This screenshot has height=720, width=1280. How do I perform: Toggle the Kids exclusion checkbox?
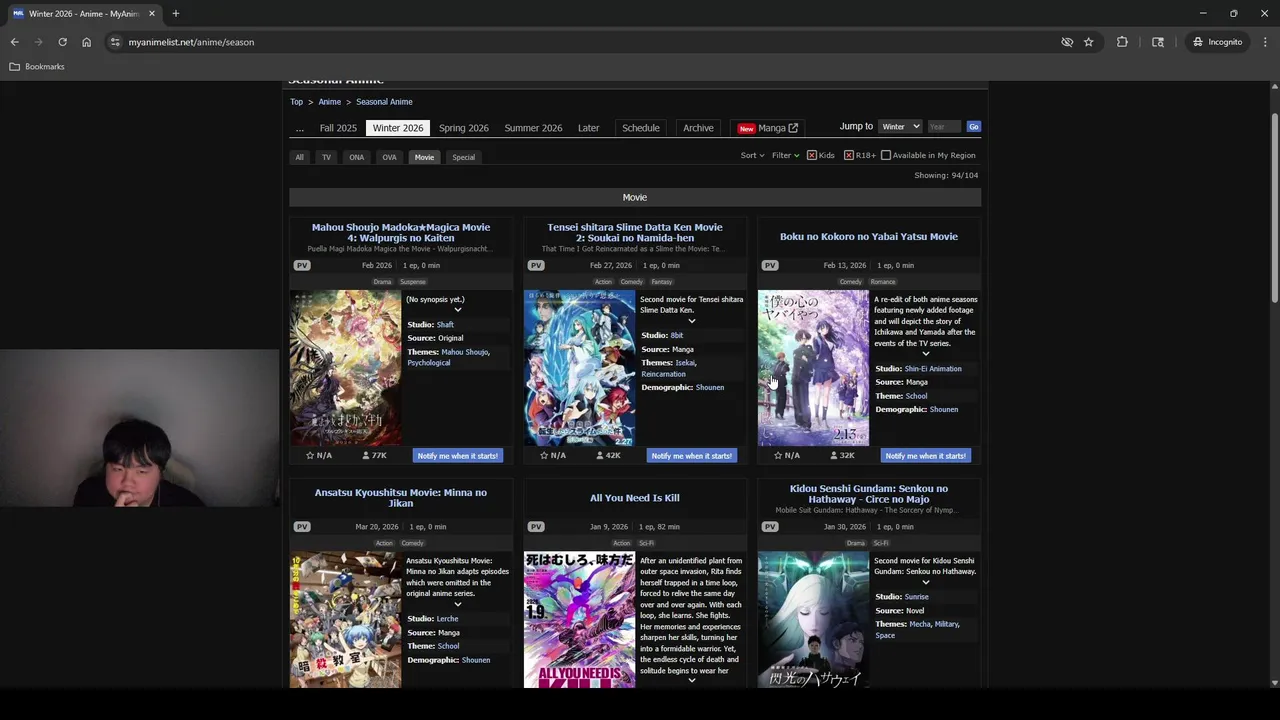pyautogui.click(x=811, y=155)
